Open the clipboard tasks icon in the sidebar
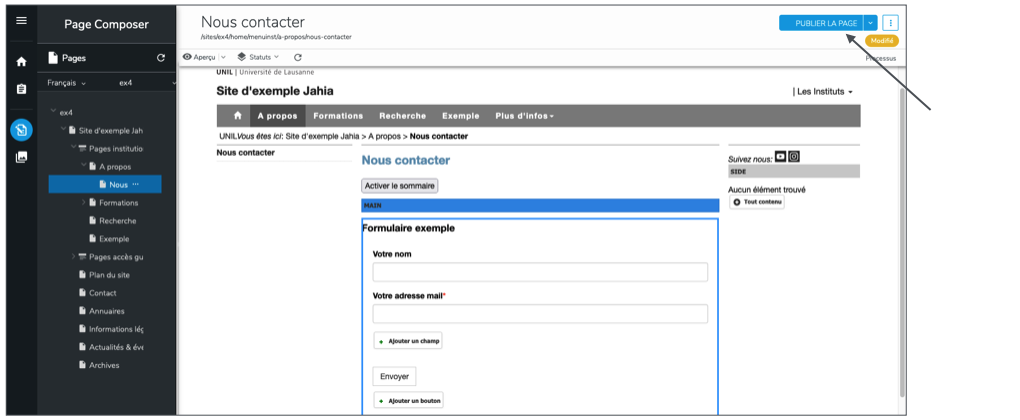The image size is (1020, 420). (21, 89)
